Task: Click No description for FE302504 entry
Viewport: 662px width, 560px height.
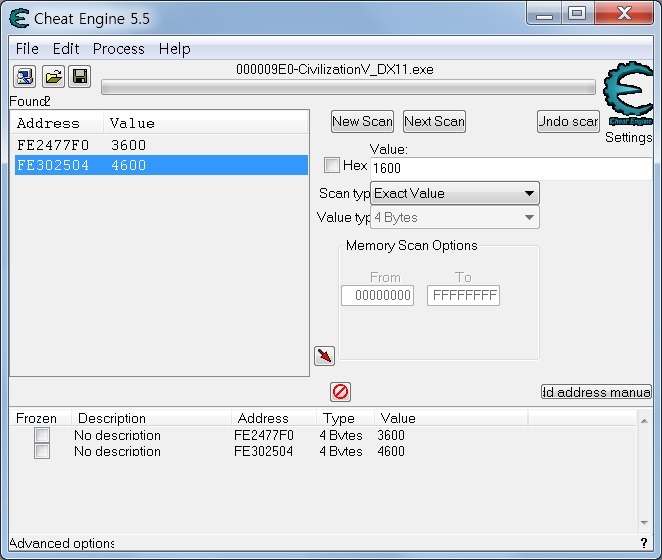Action: (x=117, y=451)
